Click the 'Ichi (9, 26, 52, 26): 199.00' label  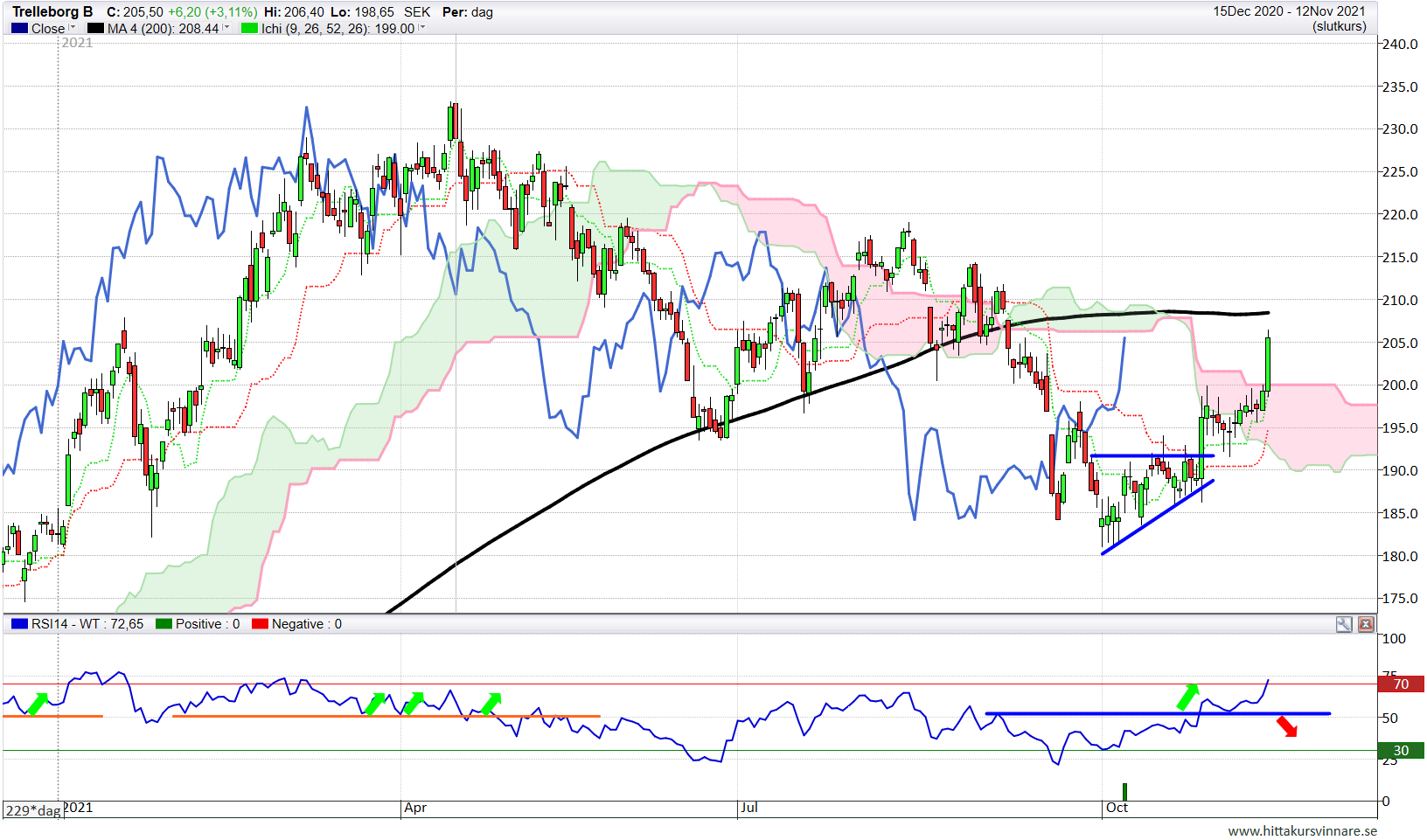coord(338,29)
